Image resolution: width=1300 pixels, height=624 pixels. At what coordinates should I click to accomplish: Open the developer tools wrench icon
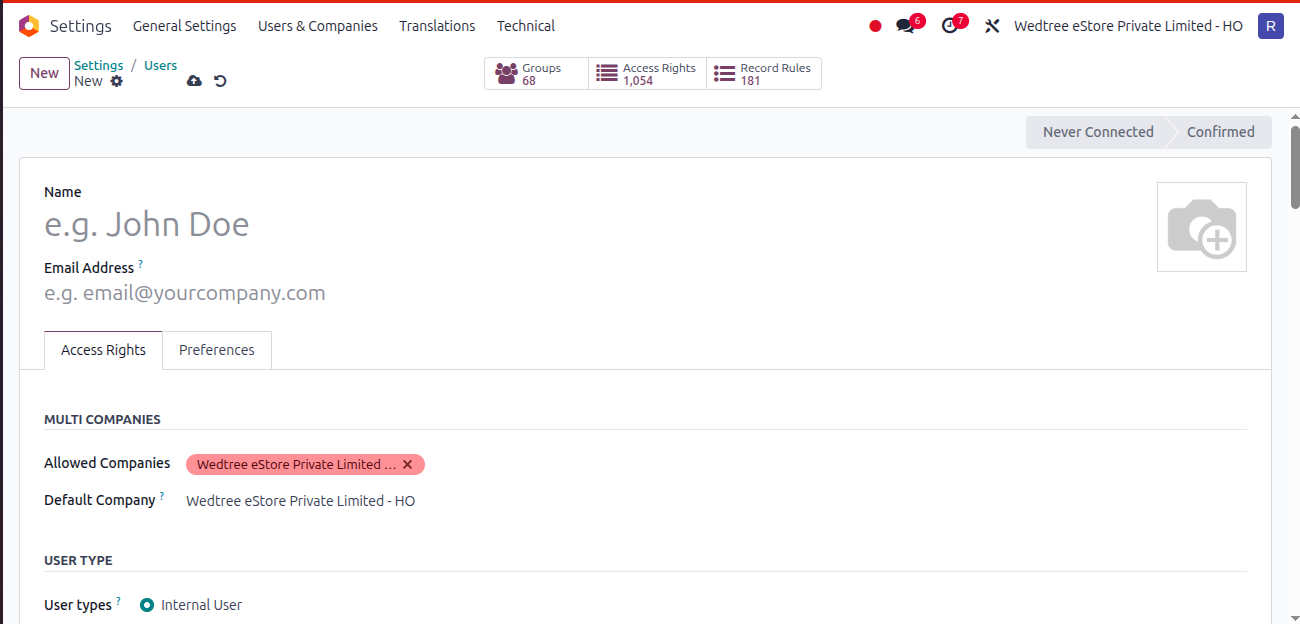[992, 26]
